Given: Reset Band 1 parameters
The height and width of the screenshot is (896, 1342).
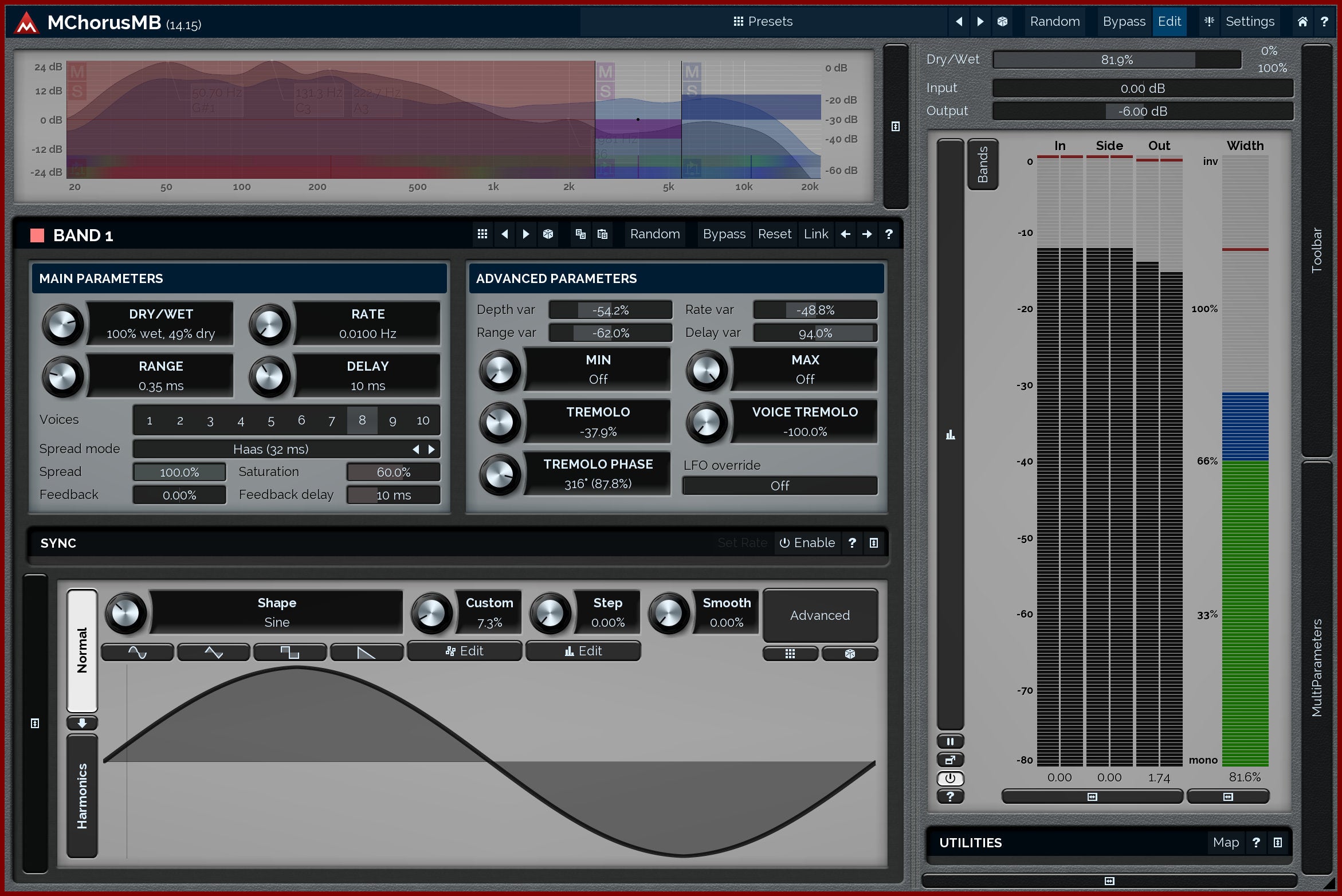Looking at the screenshot, I should (x=774, y=234).
